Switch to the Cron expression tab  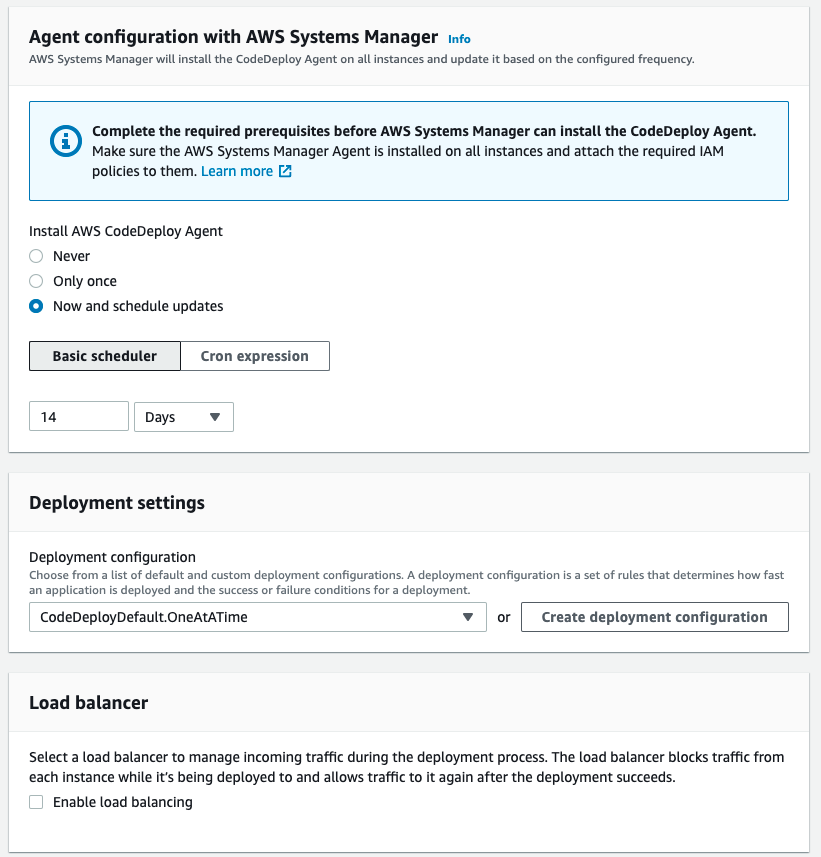pyautogui.click(x=255, y=356)
